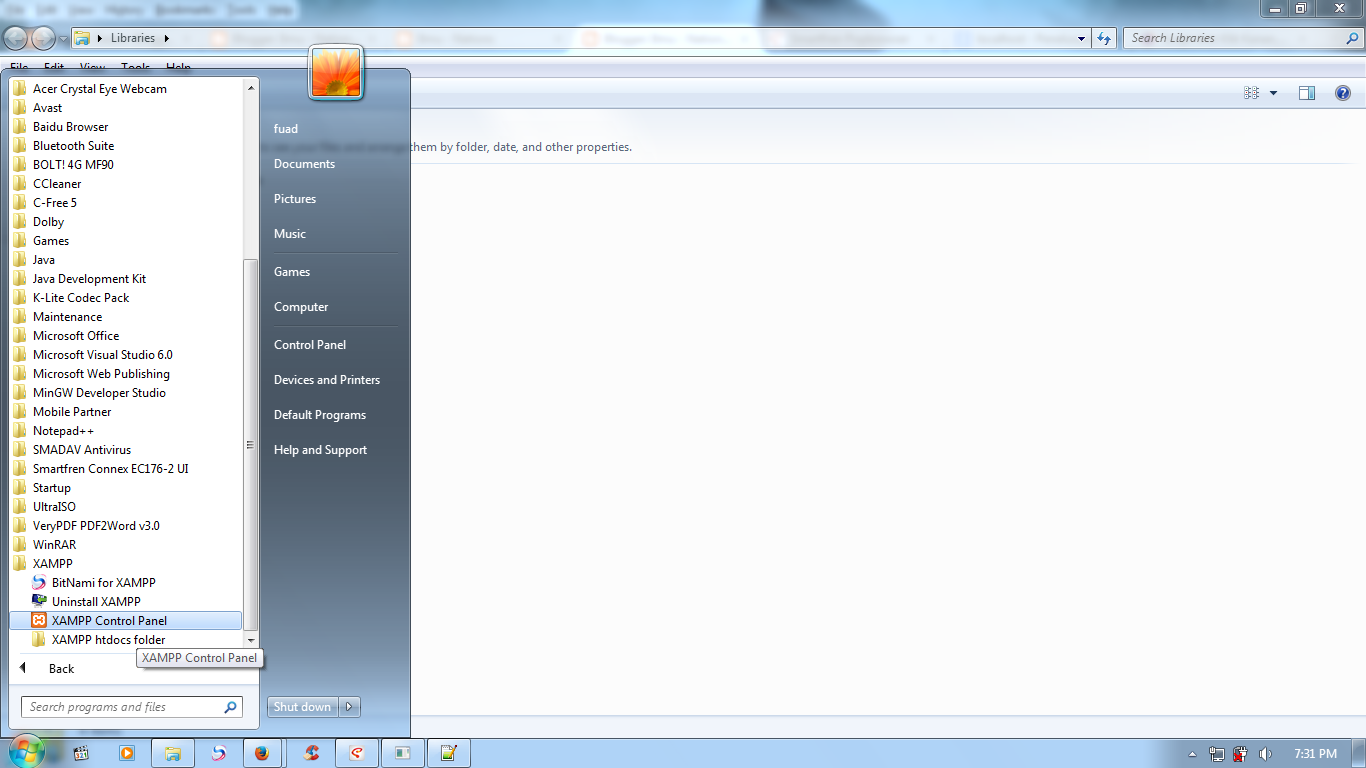Click the Help question mark icon

click(1343, 92)
